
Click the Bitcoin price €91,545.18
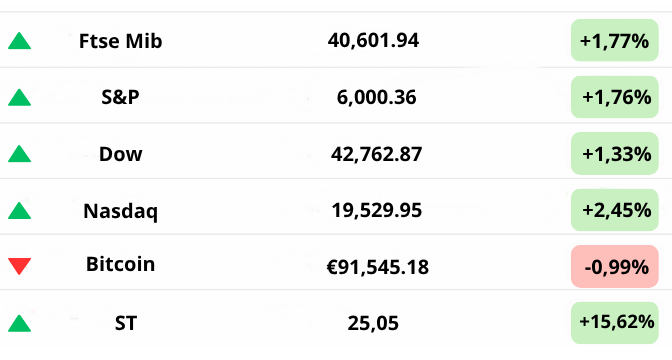pos(377,267)
